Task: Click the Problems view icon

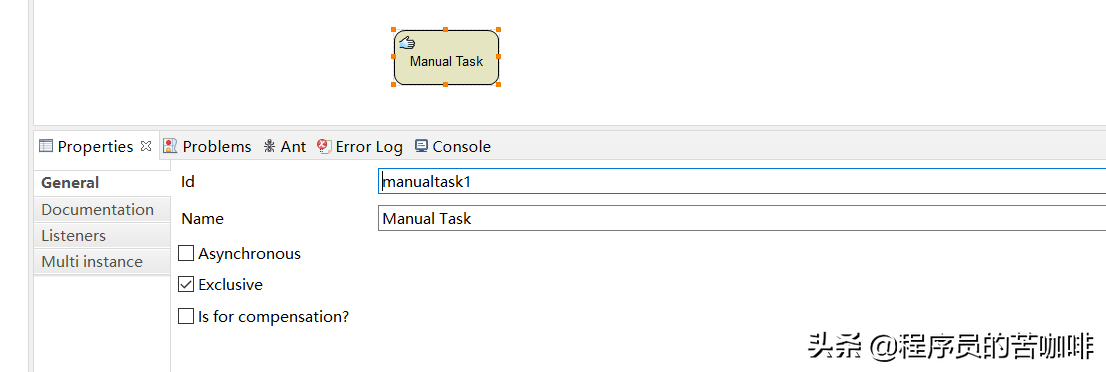Action: point(170,146)
